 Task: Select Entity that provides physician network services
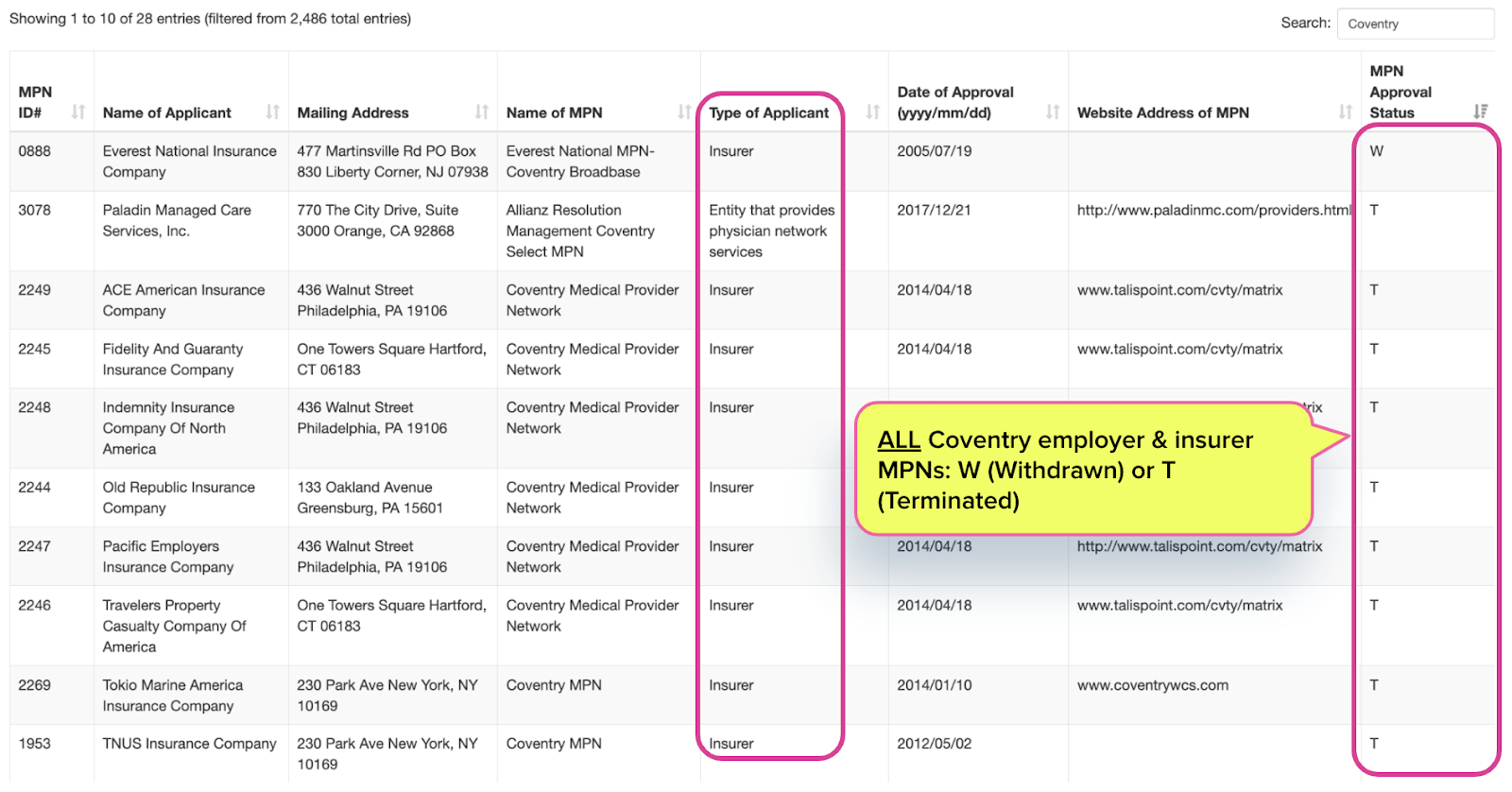(x=772, y=231)
